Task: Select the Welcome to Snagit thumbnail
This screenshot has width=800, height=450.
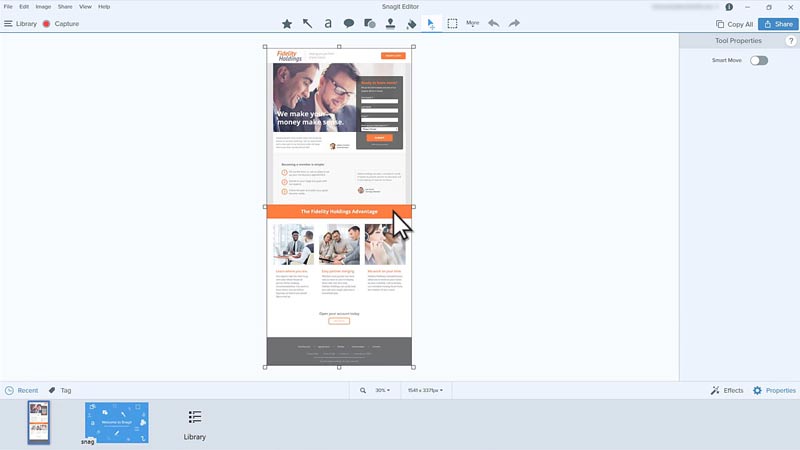Action: pos(117,422)
